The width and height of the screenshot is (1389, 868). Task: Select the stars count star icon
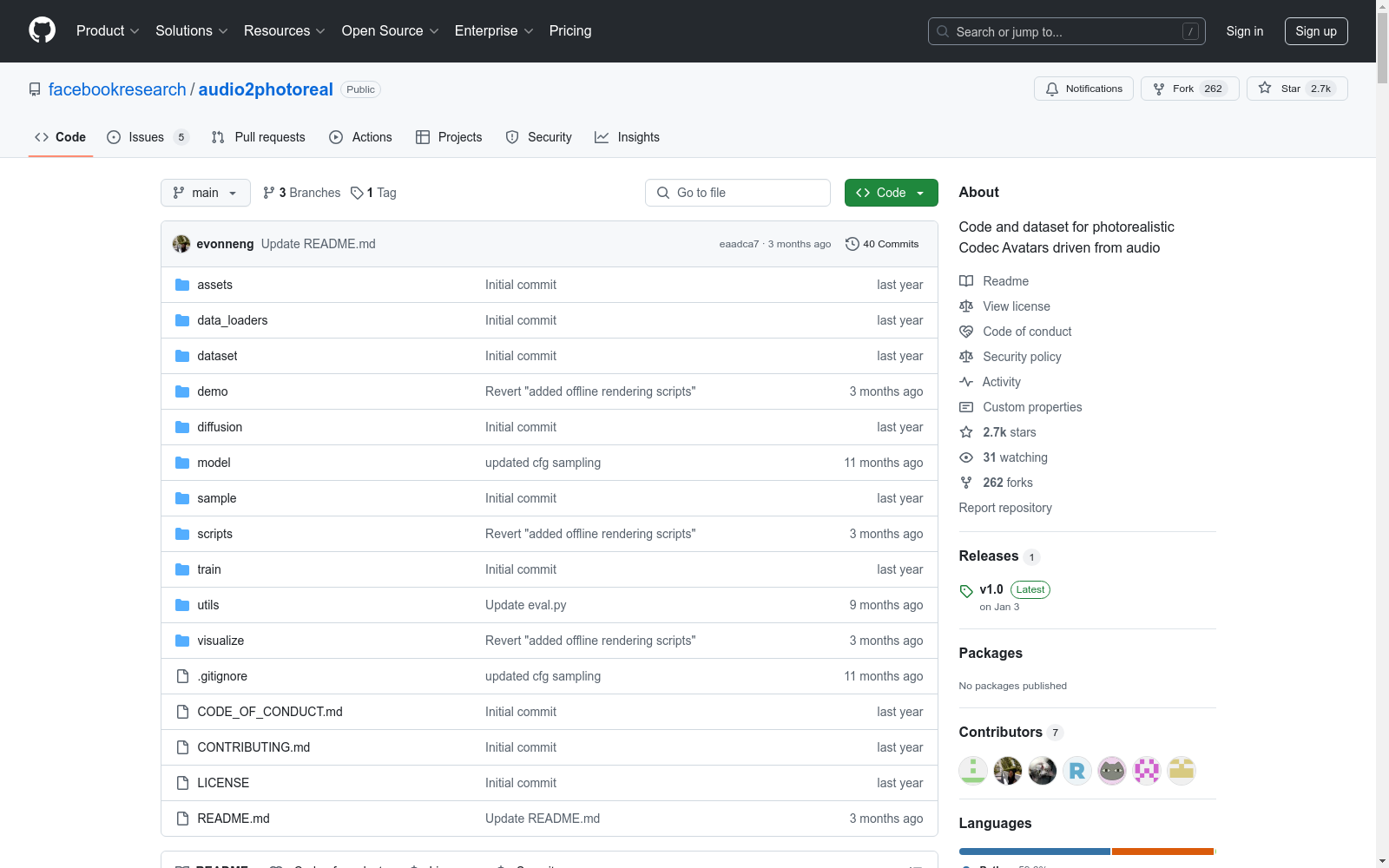click(x=966, y=432)
